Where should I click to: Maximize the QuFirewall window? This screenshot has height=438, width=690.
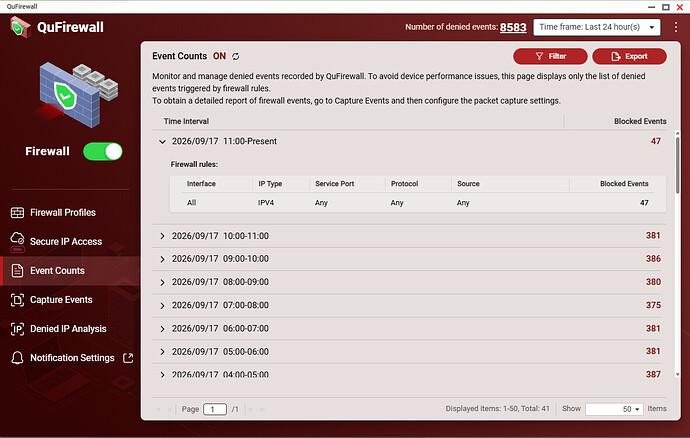[666, 7]
